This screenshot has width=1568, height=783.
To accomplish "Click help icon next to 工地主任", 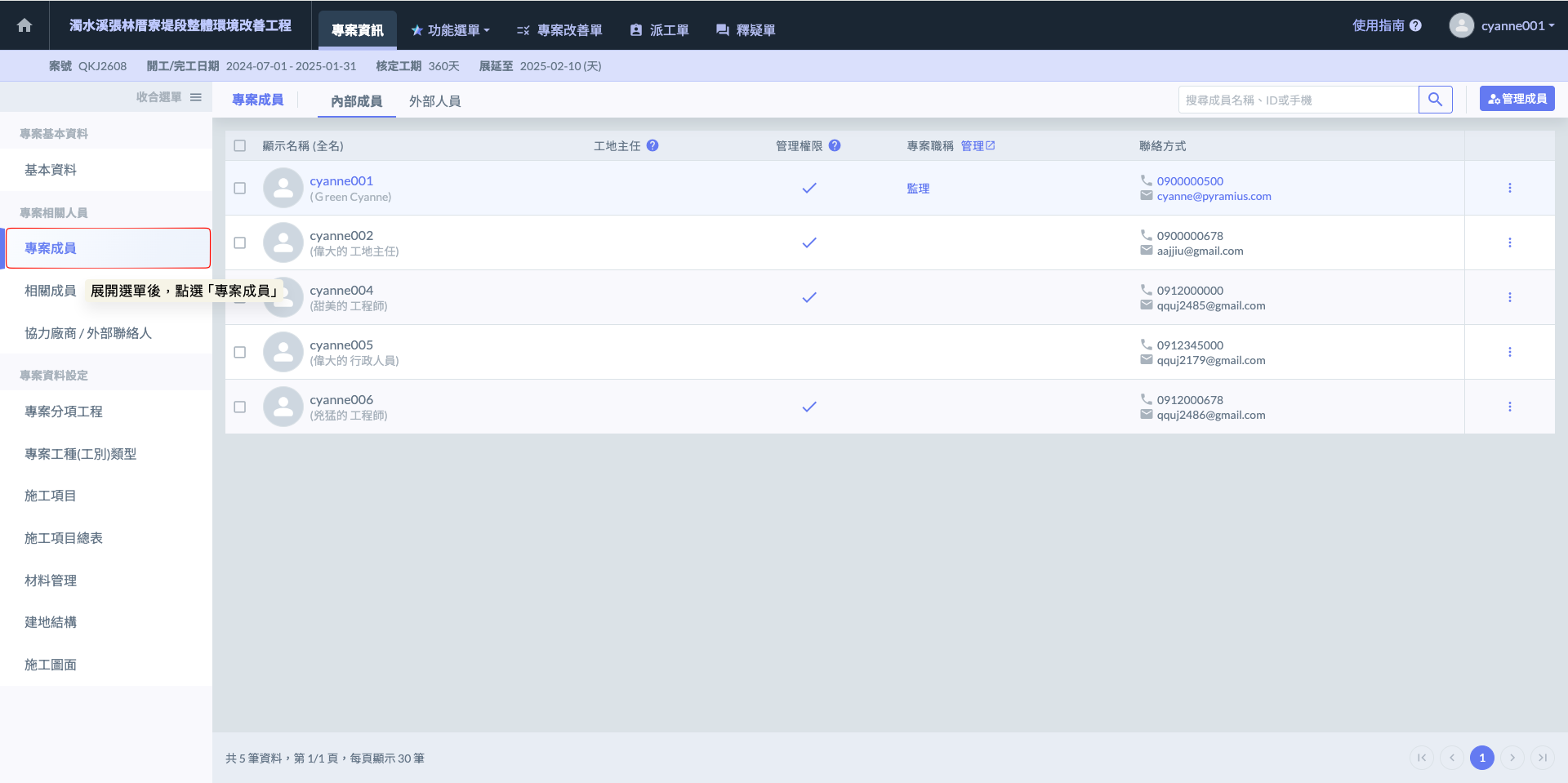I will click(x=653, y=145).
